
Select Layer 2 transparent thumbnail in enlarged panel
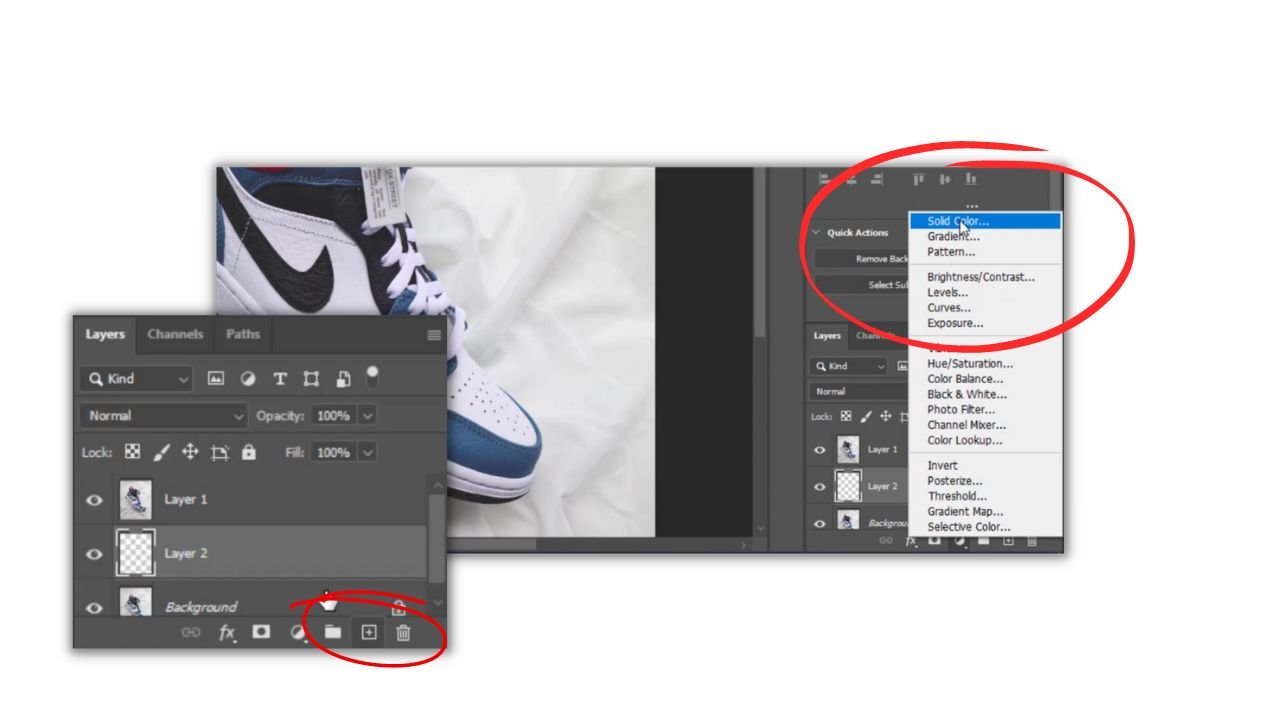[135, 553]
